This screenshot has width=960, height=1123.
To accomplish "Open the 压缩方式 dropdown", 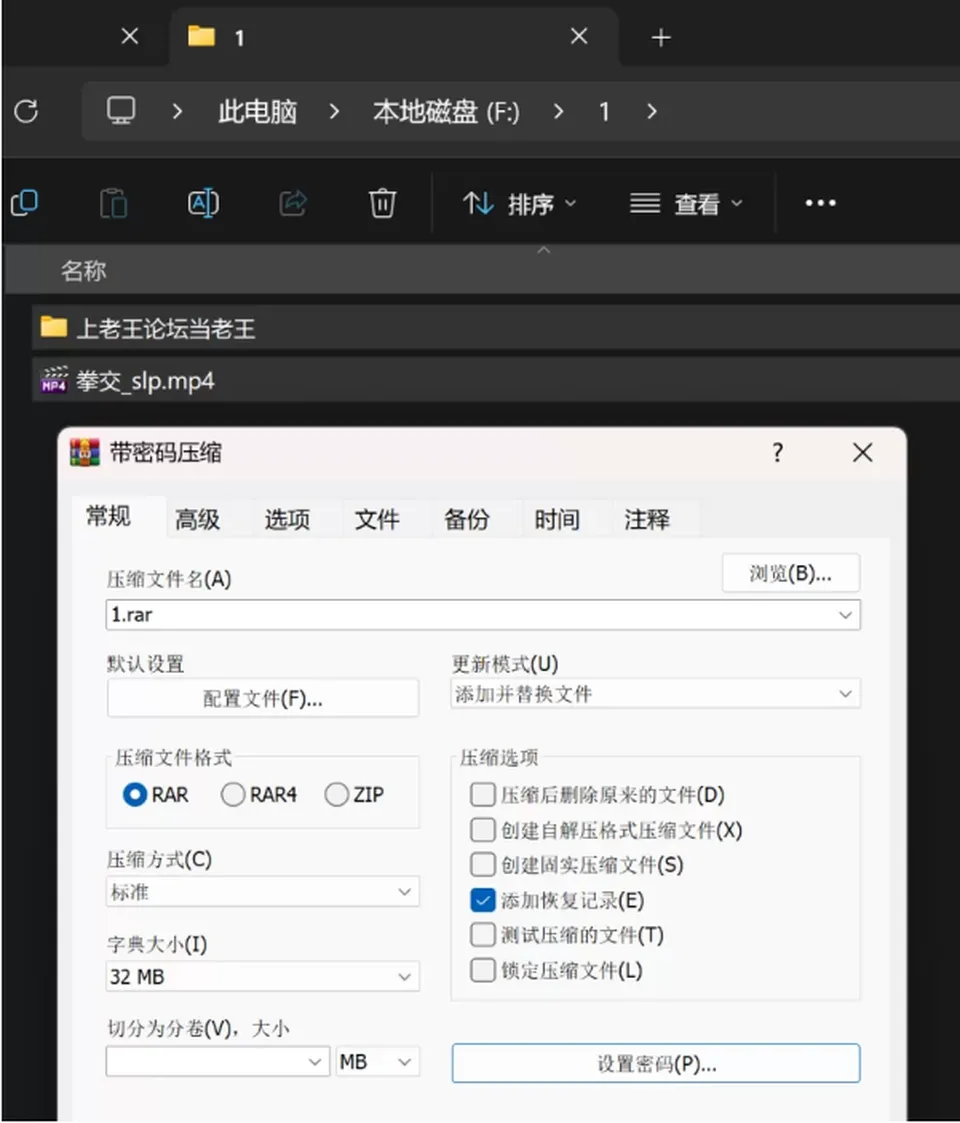I will coord(262,892).
